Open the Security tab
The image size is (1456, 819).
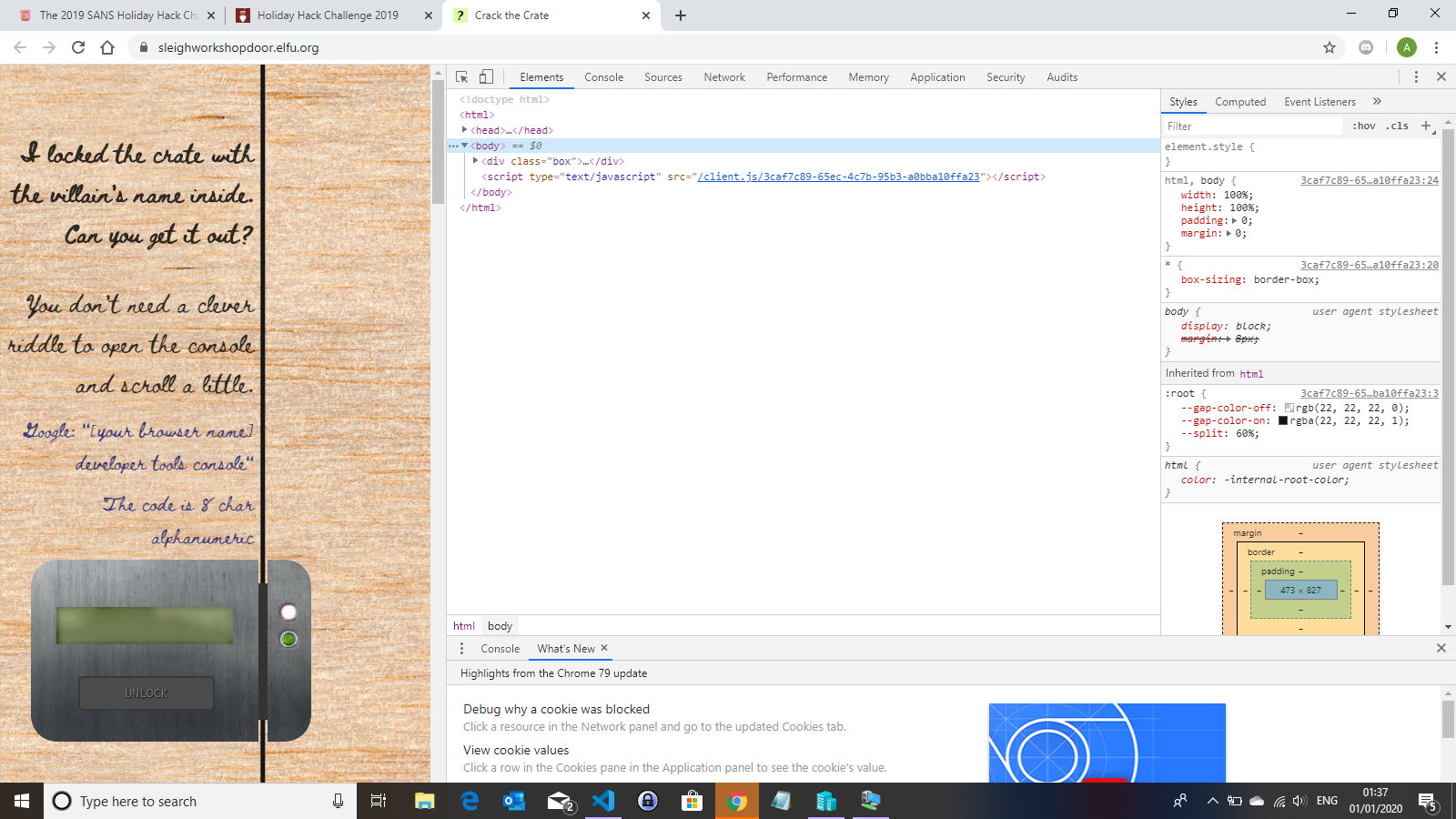[1006, 77]
